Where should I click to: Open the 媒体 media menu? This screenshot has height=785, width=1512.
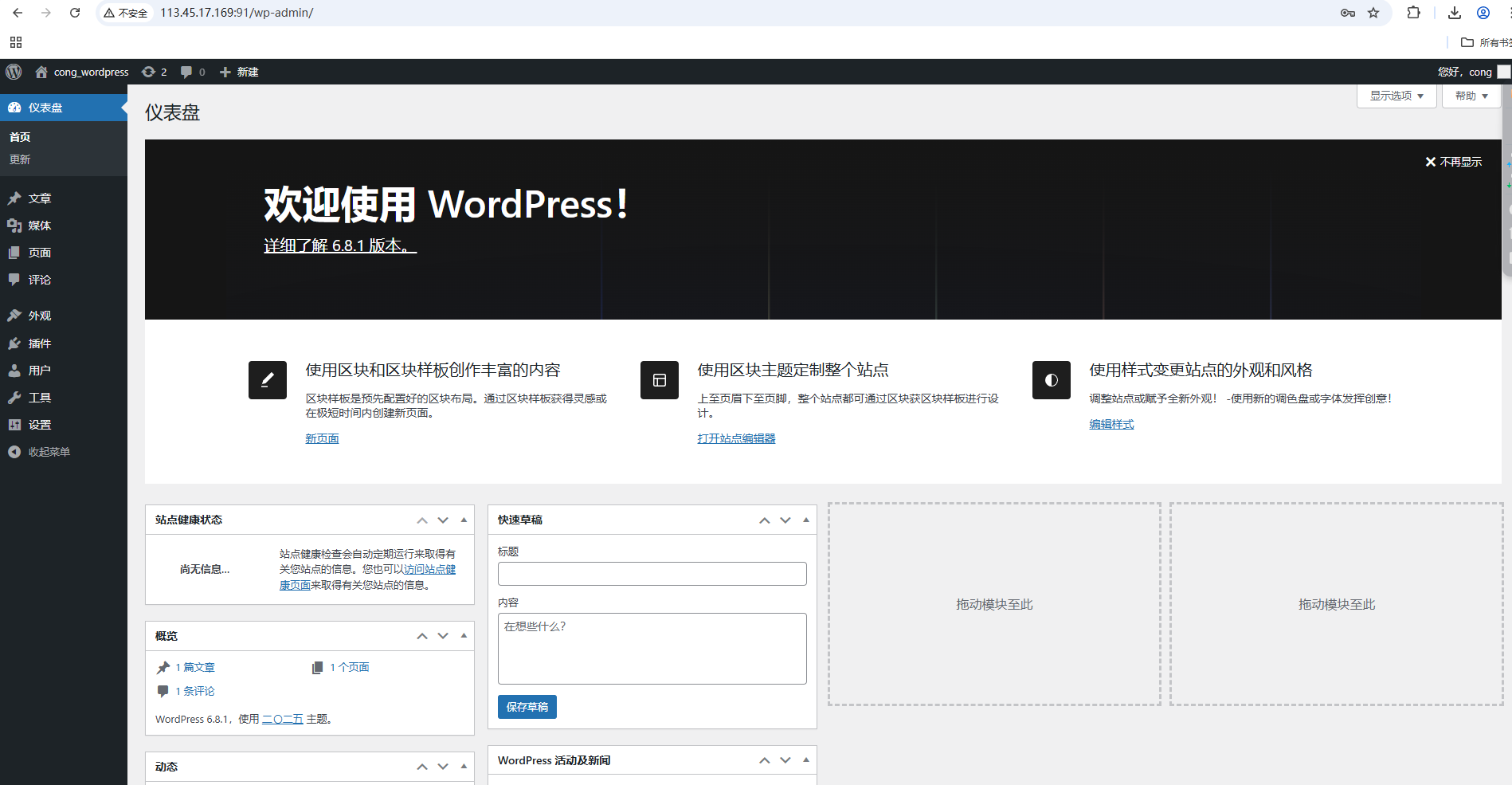tap(64, 226)
